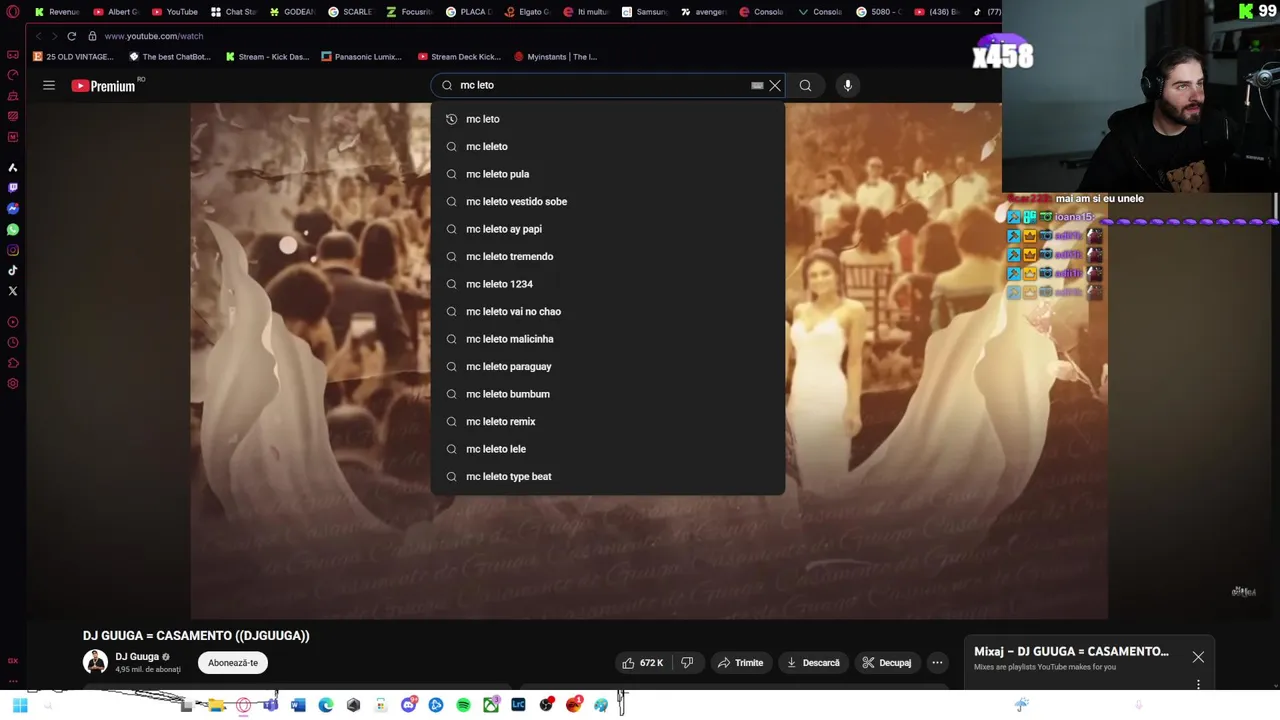
Task: Choose suggestion "mc leleto remix"
Action: (608, 421)
